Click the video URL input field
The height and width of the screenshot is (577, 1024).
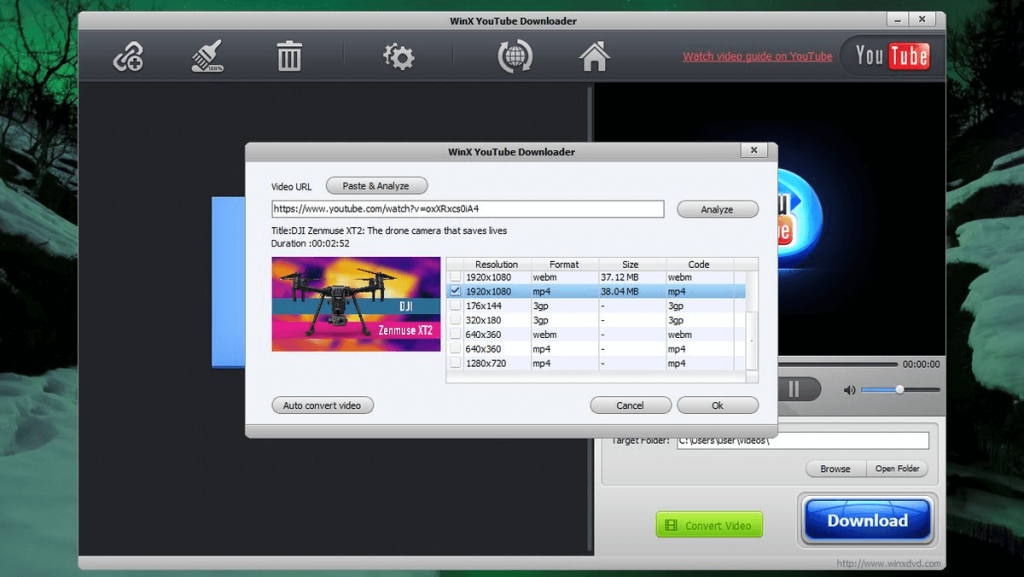pos(466,209)
